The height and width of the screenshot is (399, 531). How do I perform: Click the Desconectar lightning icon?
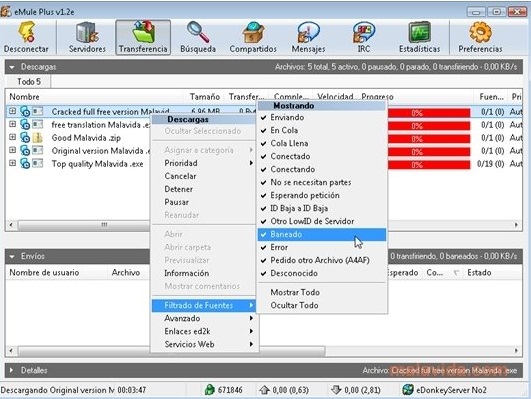point(26,32)
